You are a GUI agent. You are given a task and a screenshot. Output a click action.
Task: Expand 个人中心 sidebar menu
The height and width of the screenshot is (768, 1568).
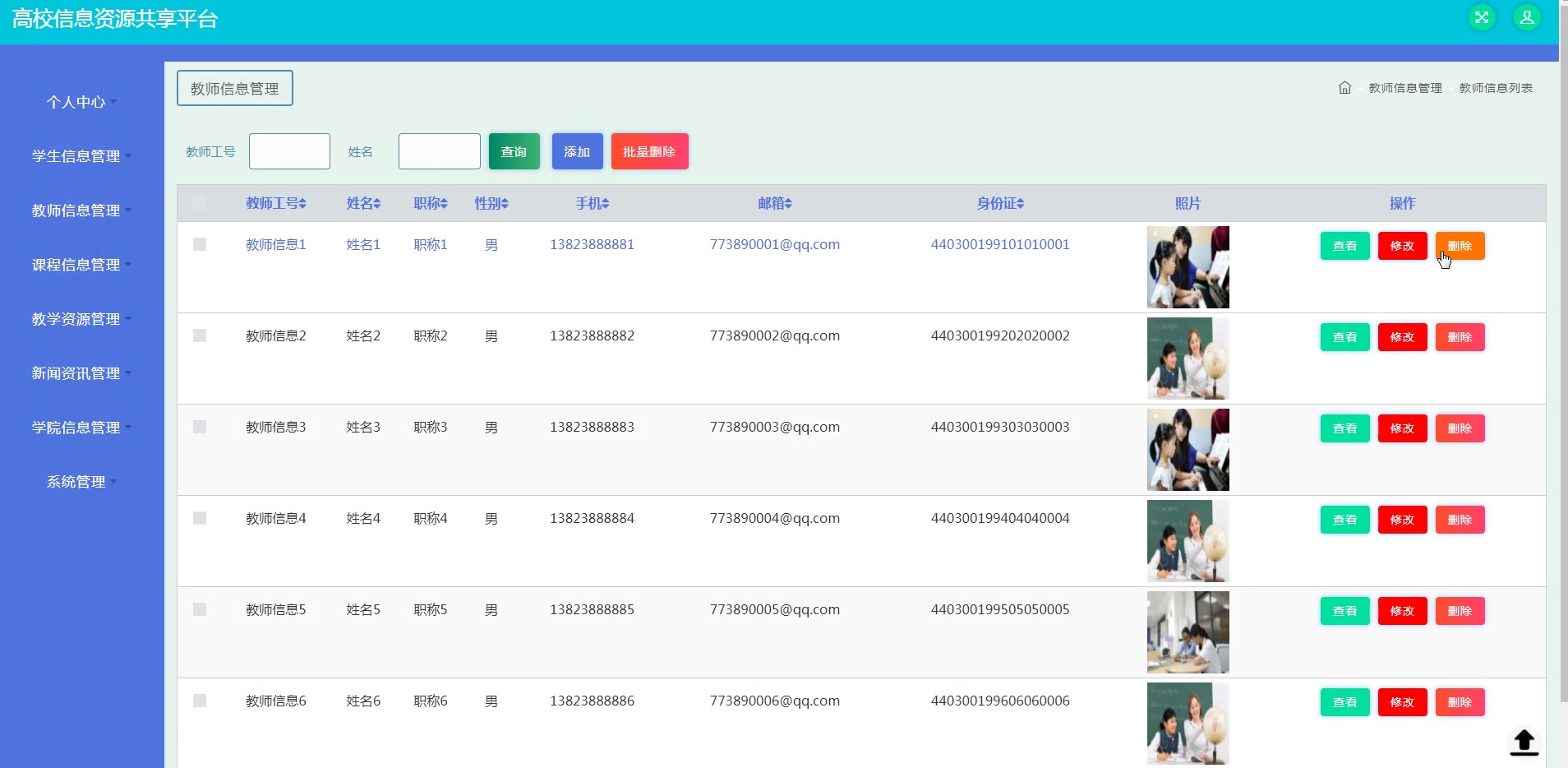[x=81, y=102]
